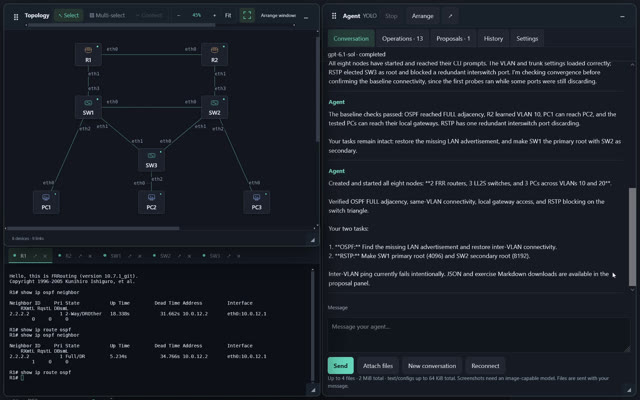640x400 pixels.
Task: Close the SW3 terminal tab
Action: pos(238,256)
